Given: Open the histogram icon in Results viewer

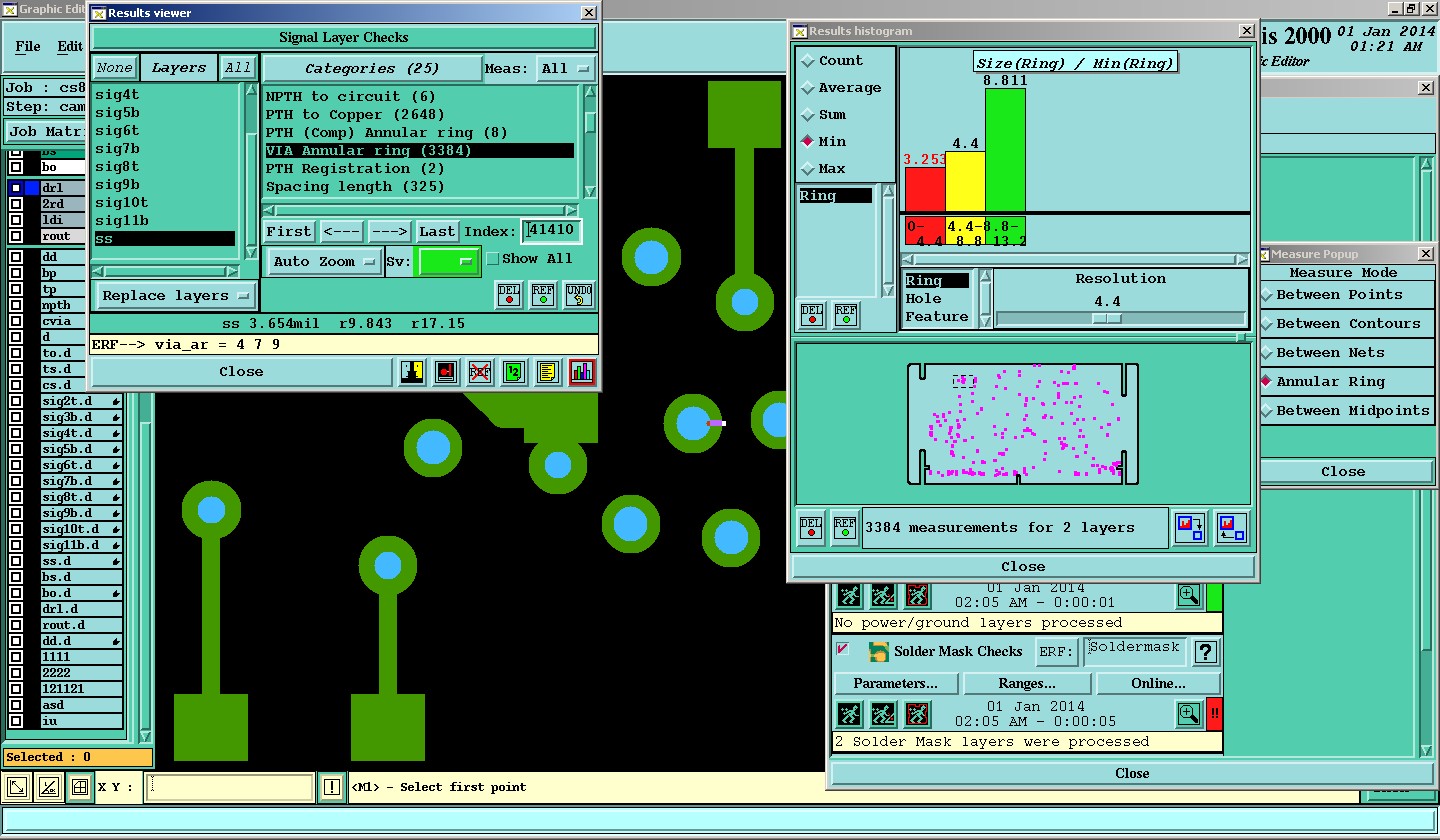Looking at the screenshot, I should (x=582, y=372).
